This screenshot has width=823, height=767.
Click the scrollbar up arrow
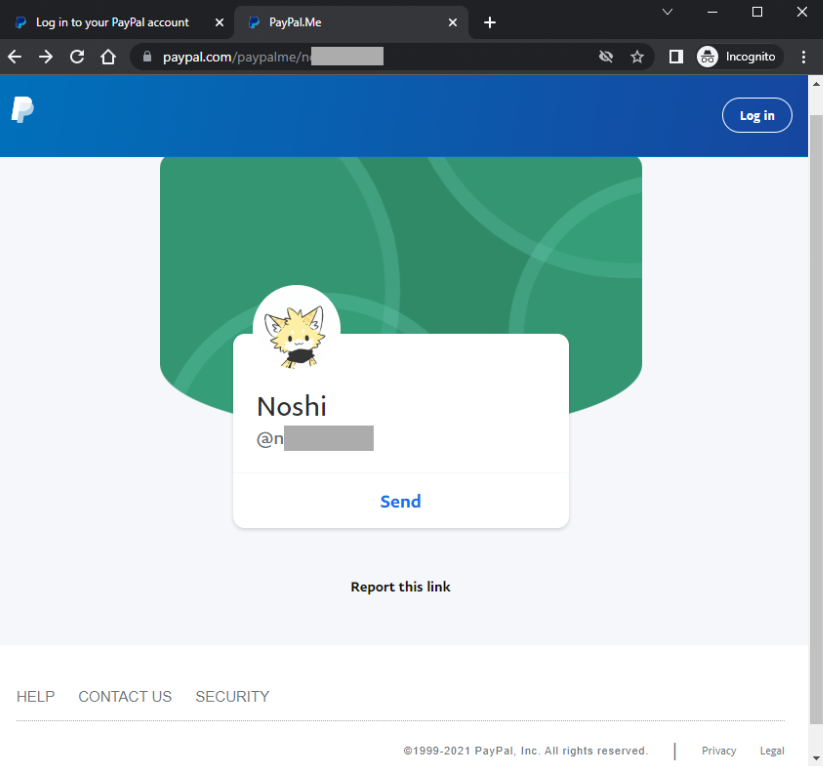click(x=816, y=83)
